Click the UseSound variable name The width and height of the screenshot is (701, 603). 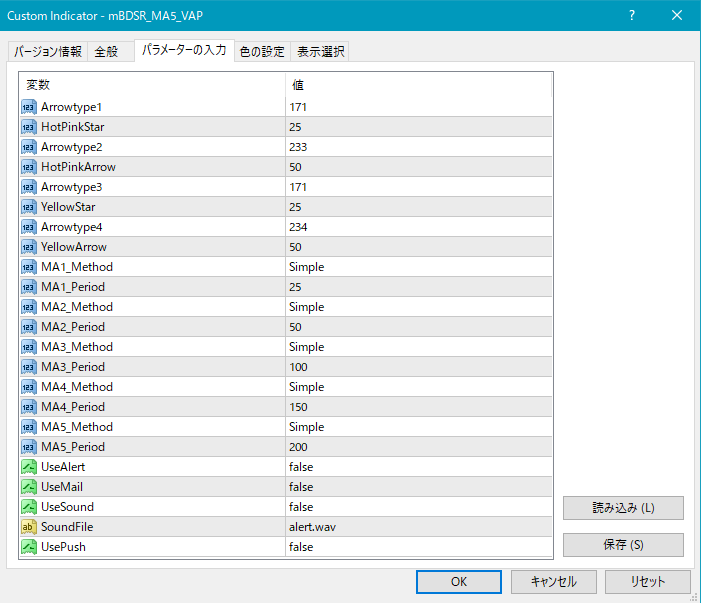coord(68,507)
